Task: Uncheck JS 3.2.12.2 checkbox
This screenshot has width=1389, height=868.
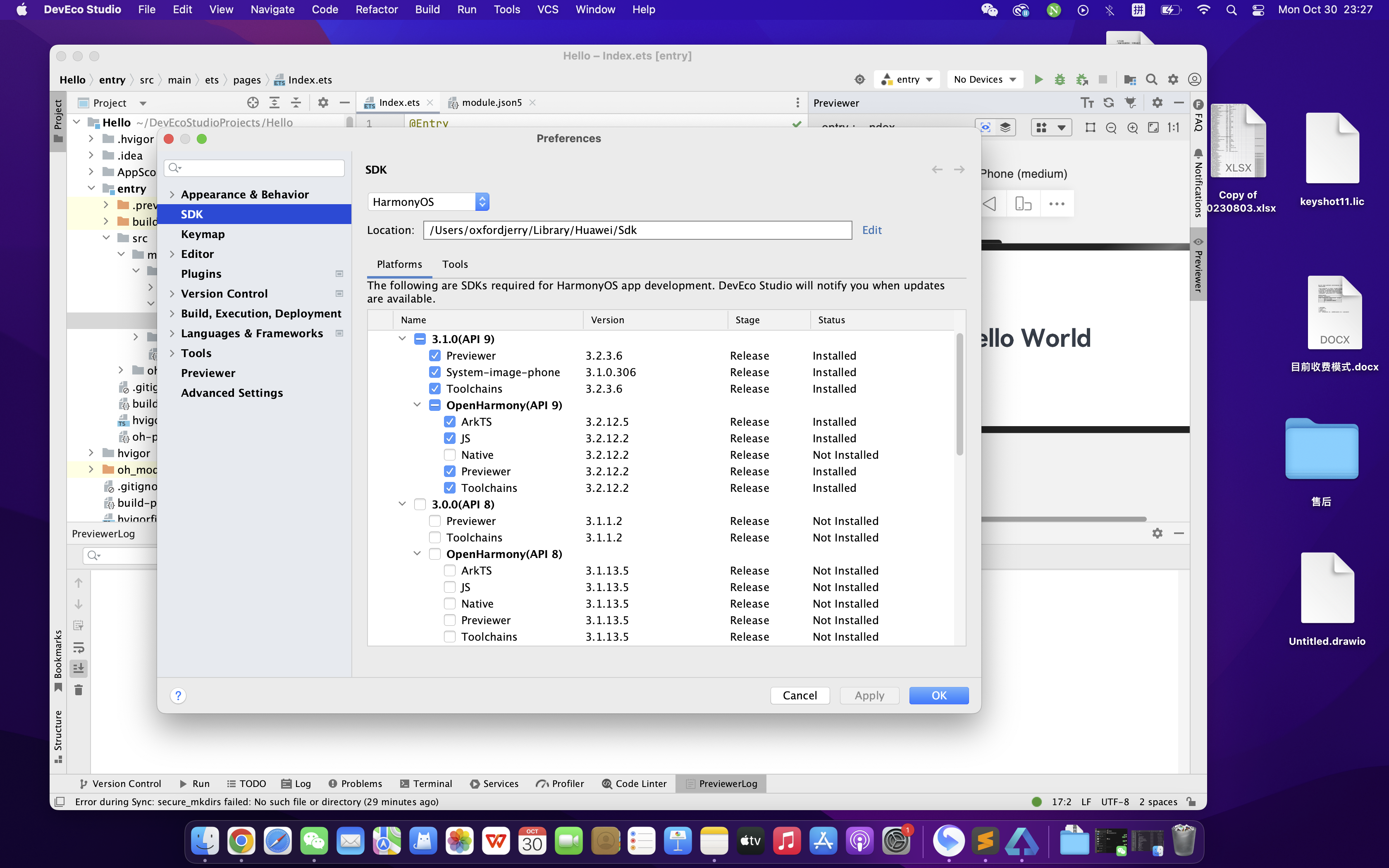Action: [450, 438]
